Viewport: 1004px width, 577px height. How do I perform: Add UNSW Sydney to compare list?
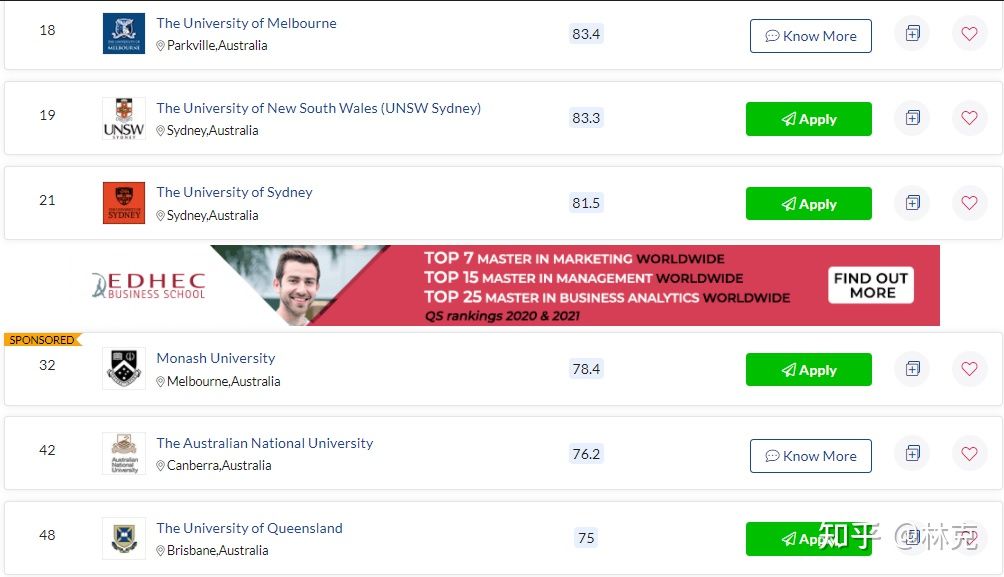click(912, 118)
